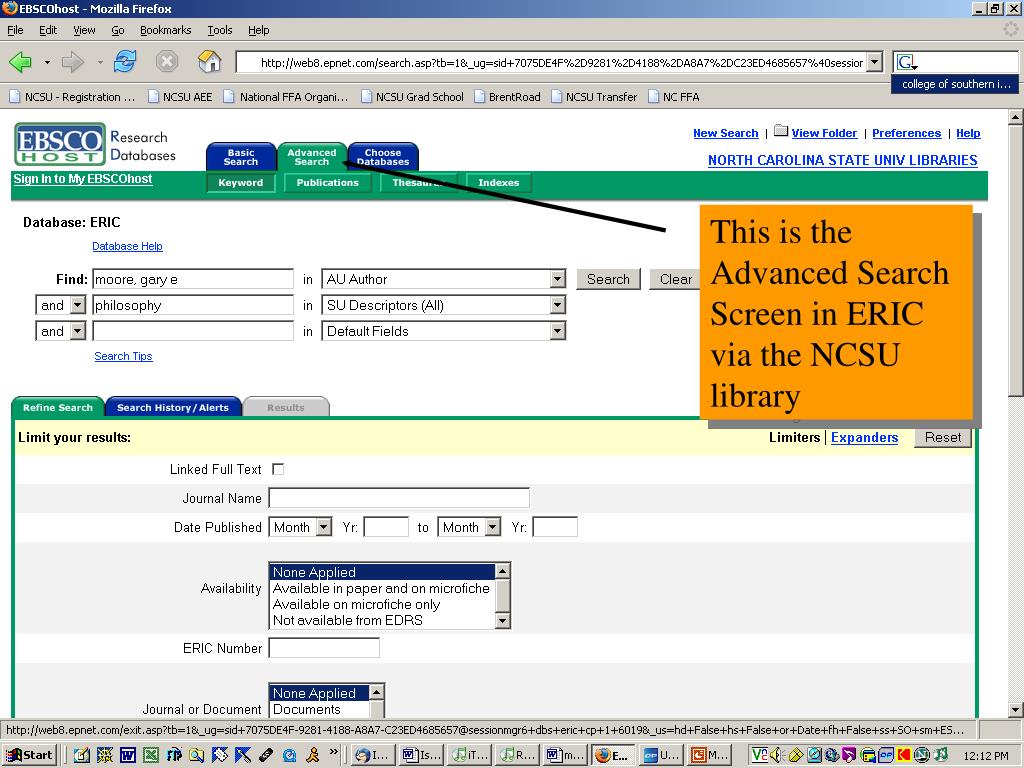
Task: Open the second 'and' operator dropdown
Action: click(x=78, y=332)
